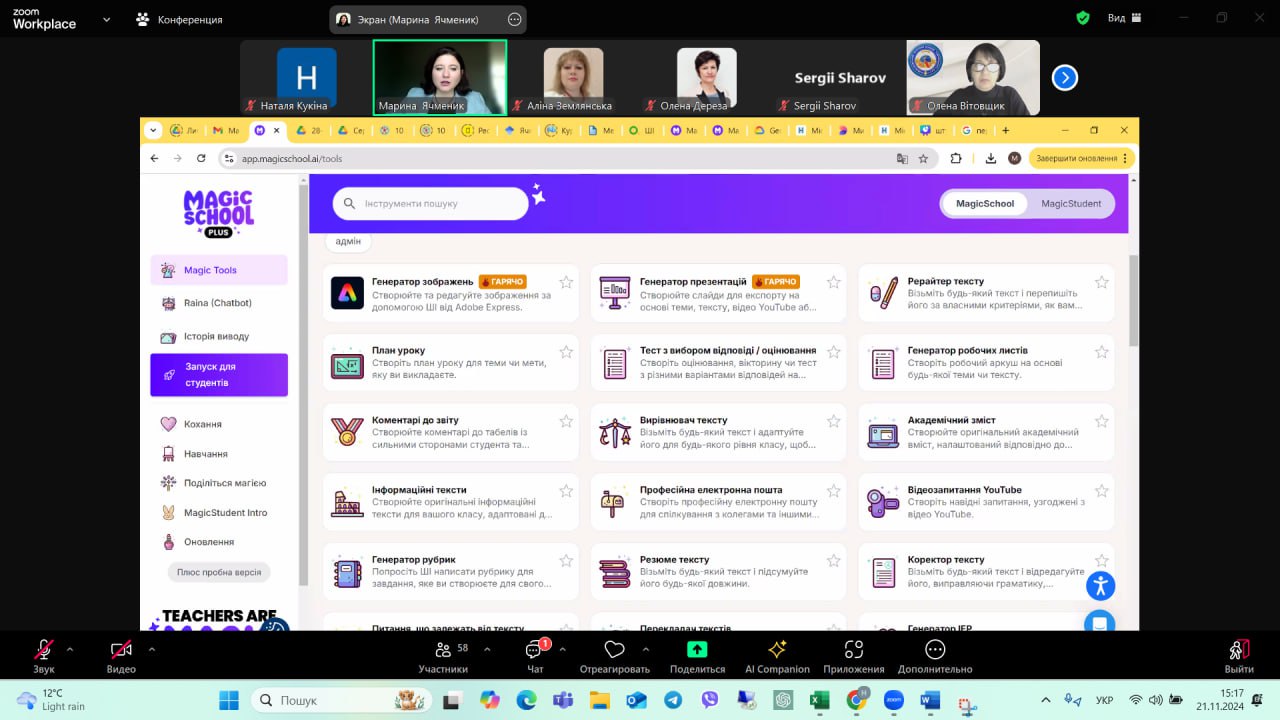
Task: Expand participants options arrow next to Участники
Action: pyautogui.click(x=487, y=649)
